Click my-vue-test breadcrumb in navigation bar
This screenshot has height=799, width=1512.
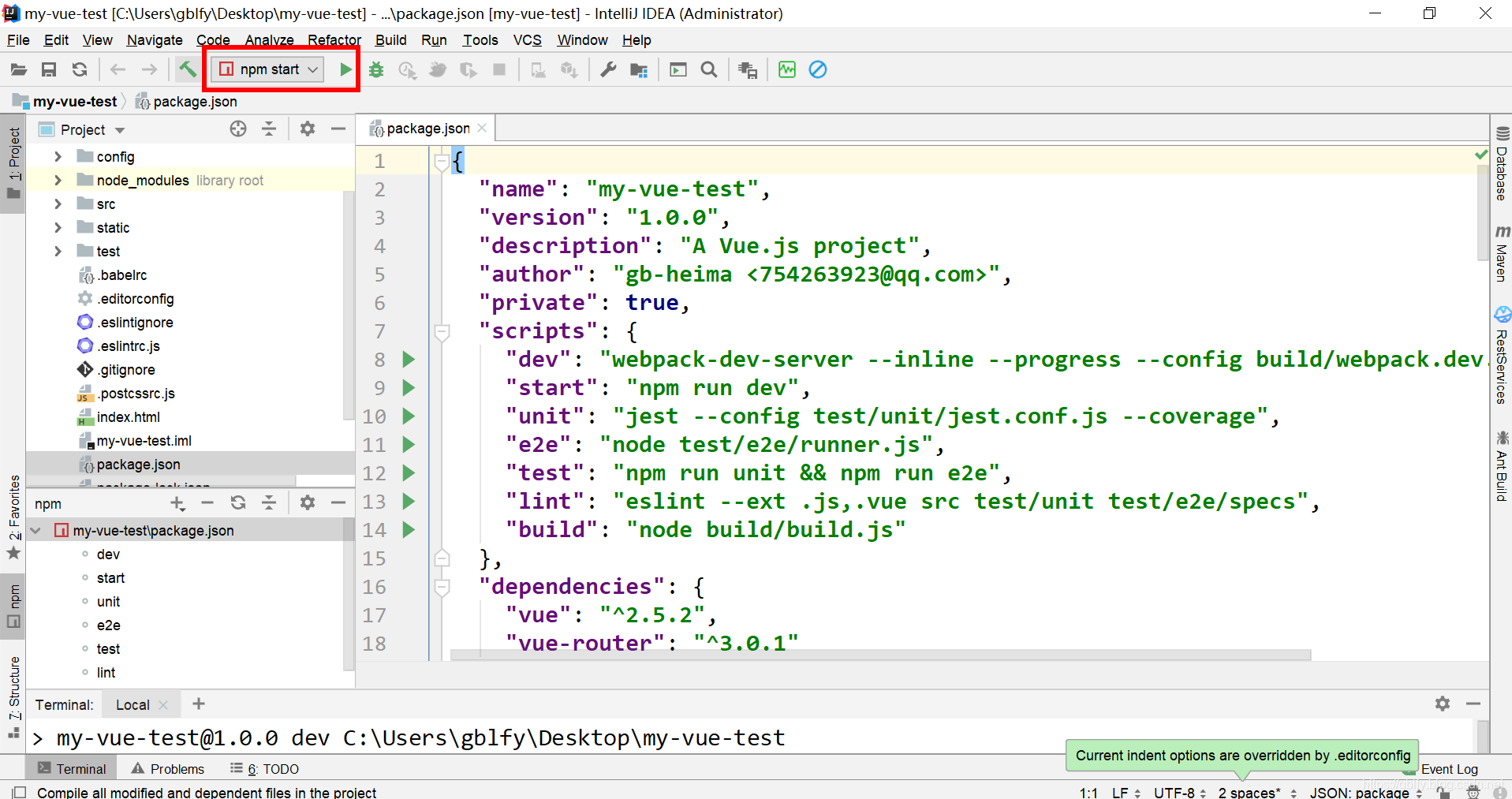[x=75, y=102]
